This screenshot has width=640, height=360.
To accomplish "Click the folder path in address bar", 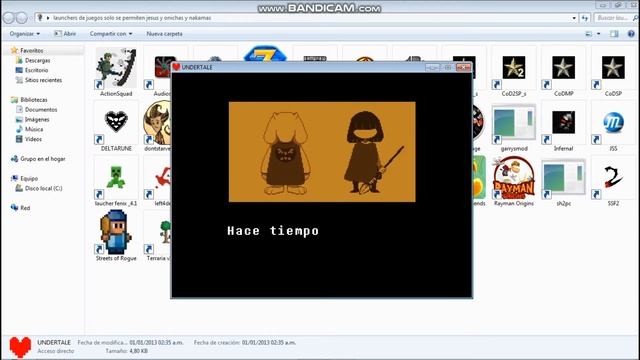I will pyautogui.click(x=132, y=18).
